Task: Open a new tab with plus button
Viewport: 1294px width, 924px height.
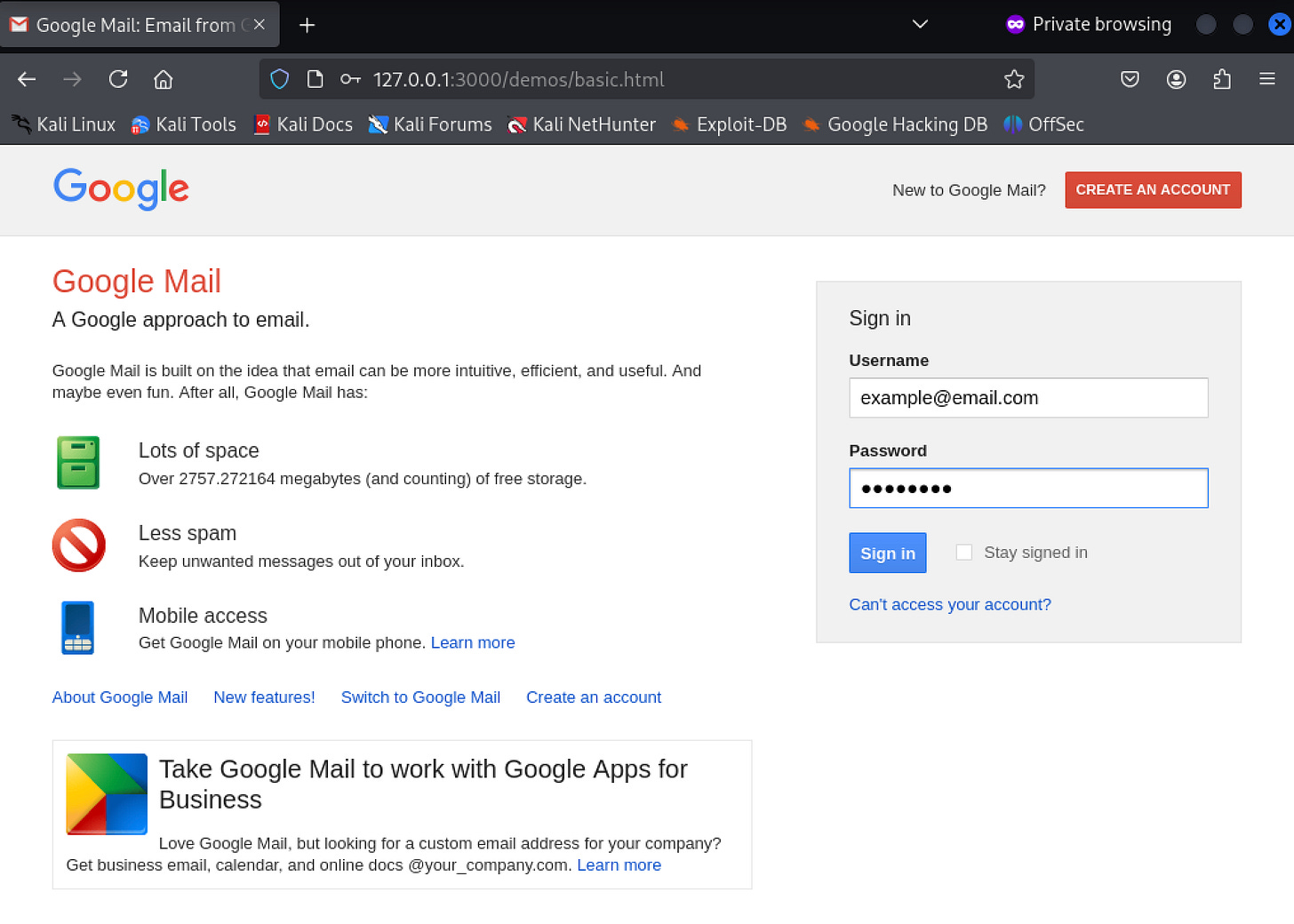Action: [x=307, y=25]
